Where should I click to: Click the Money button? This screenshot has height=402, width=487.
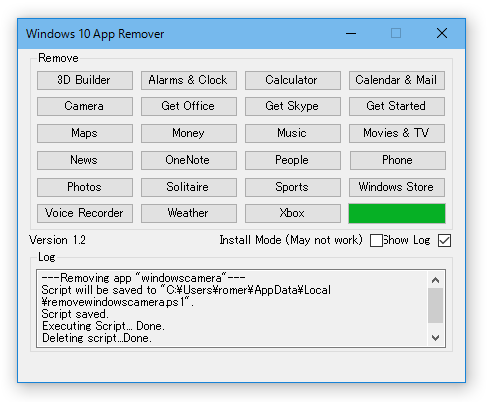[x=189, y=133]
